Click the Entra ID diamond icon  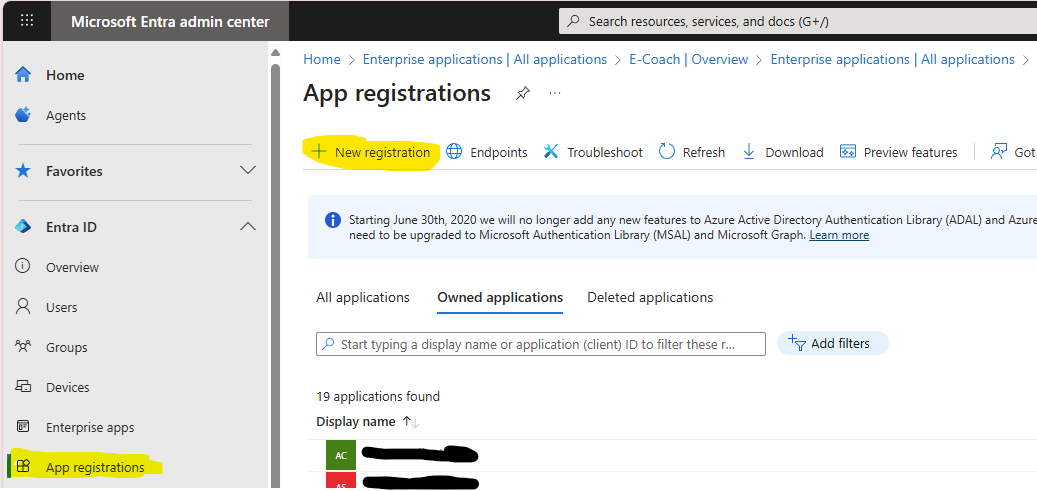point(23,227)
